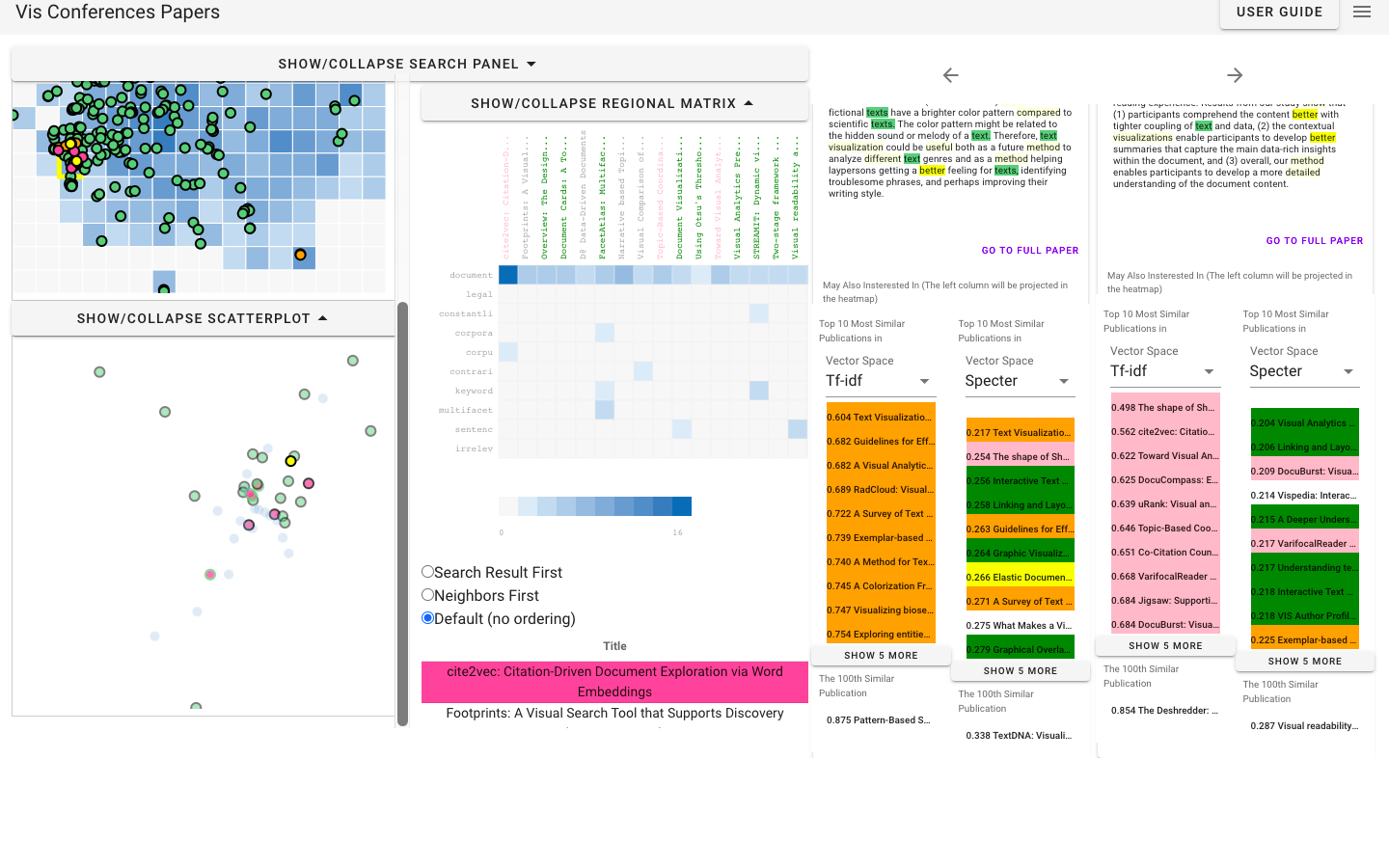Open 0.604 Text Visualization entry in Tf-idf list
The image size is (1389, 868).
click(x=881, y=418)
